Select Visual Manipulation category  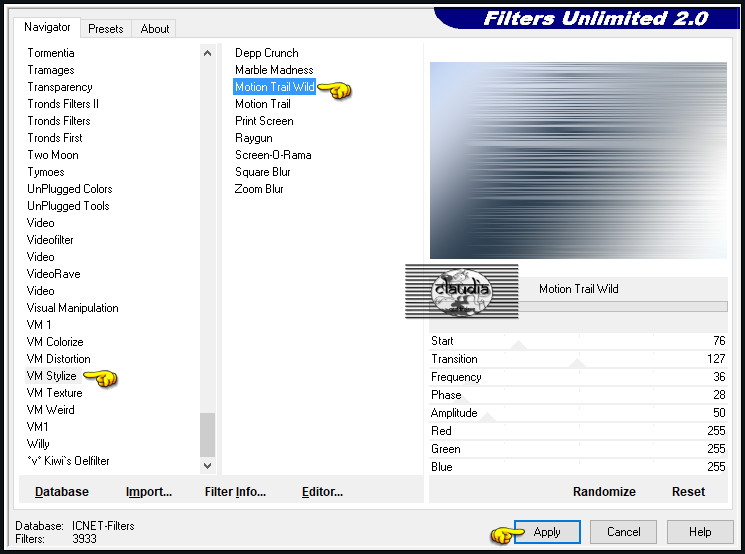pos(73,308)
